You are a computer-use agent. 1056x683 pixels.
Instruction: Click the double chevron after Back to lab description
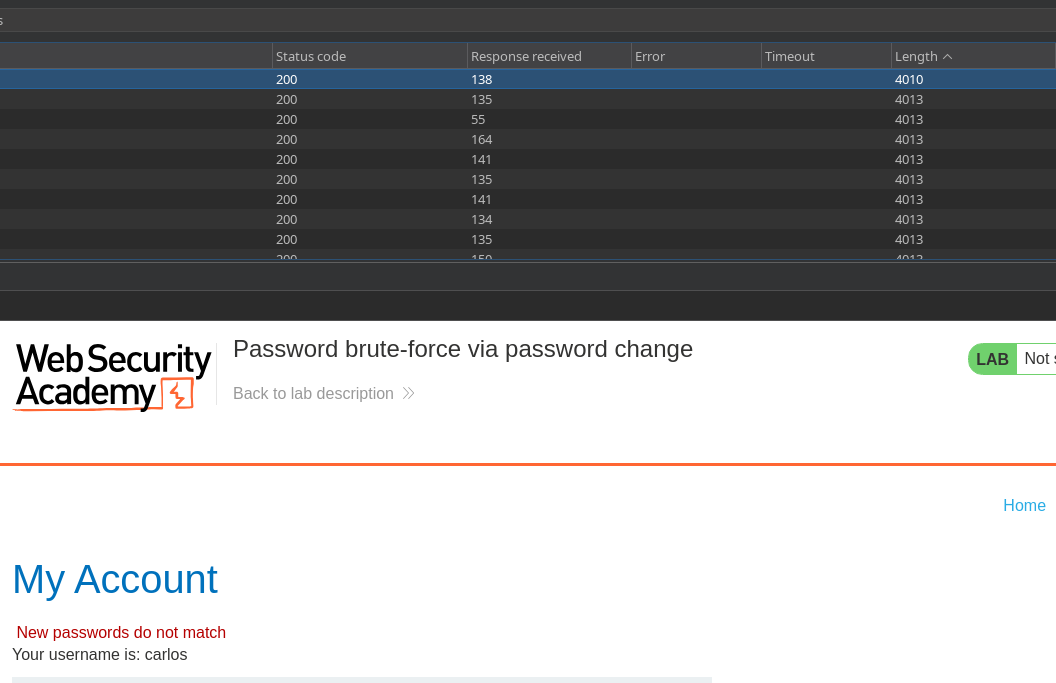408,394
